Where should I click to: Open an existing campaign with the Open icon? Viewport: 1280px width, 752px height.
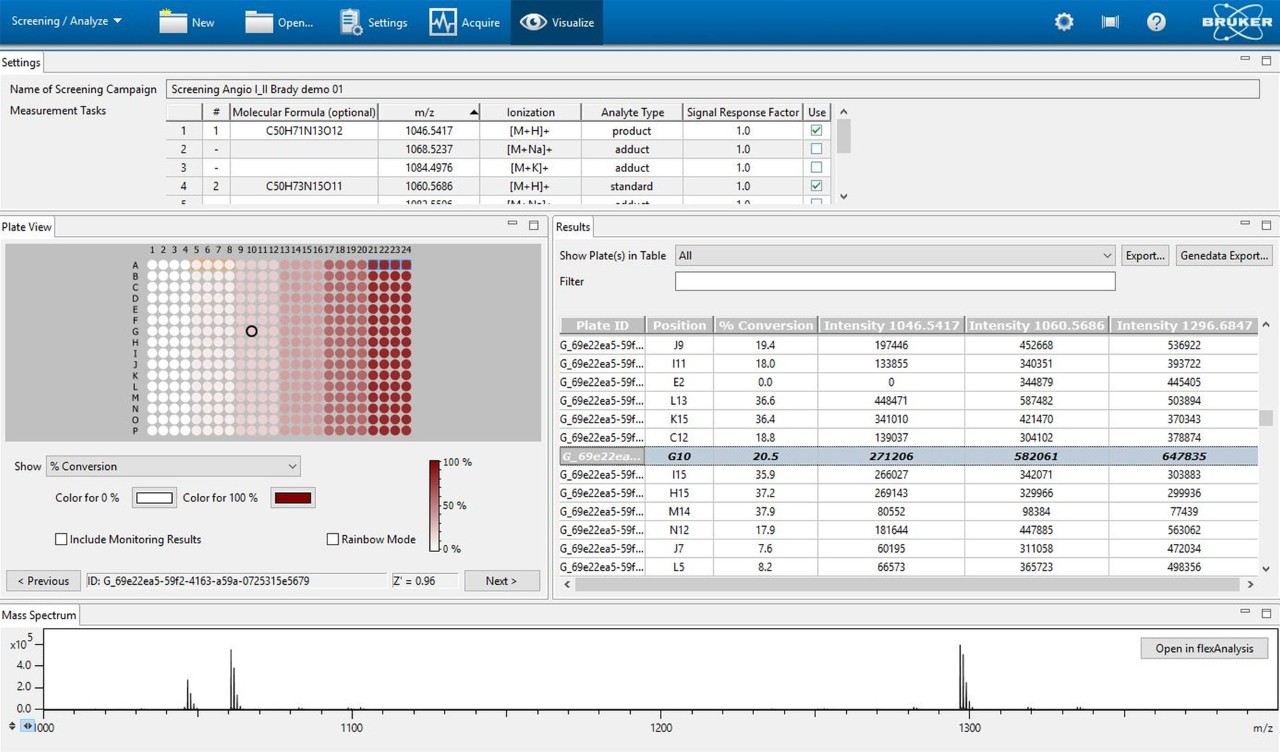(280, 21)
